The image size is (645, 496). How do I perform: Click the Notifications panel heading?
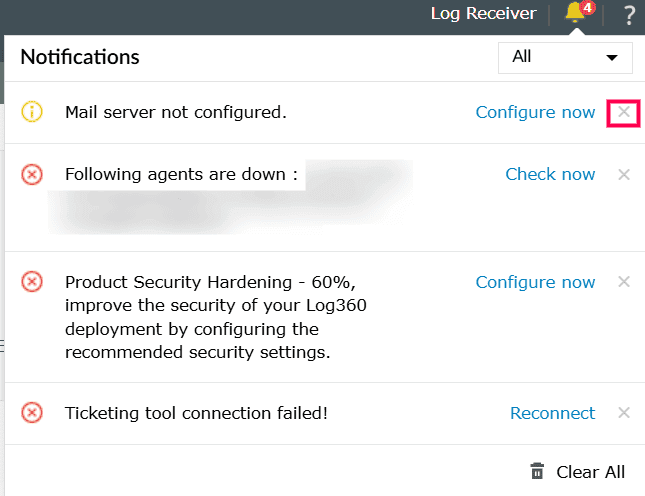tap(80, 57)
